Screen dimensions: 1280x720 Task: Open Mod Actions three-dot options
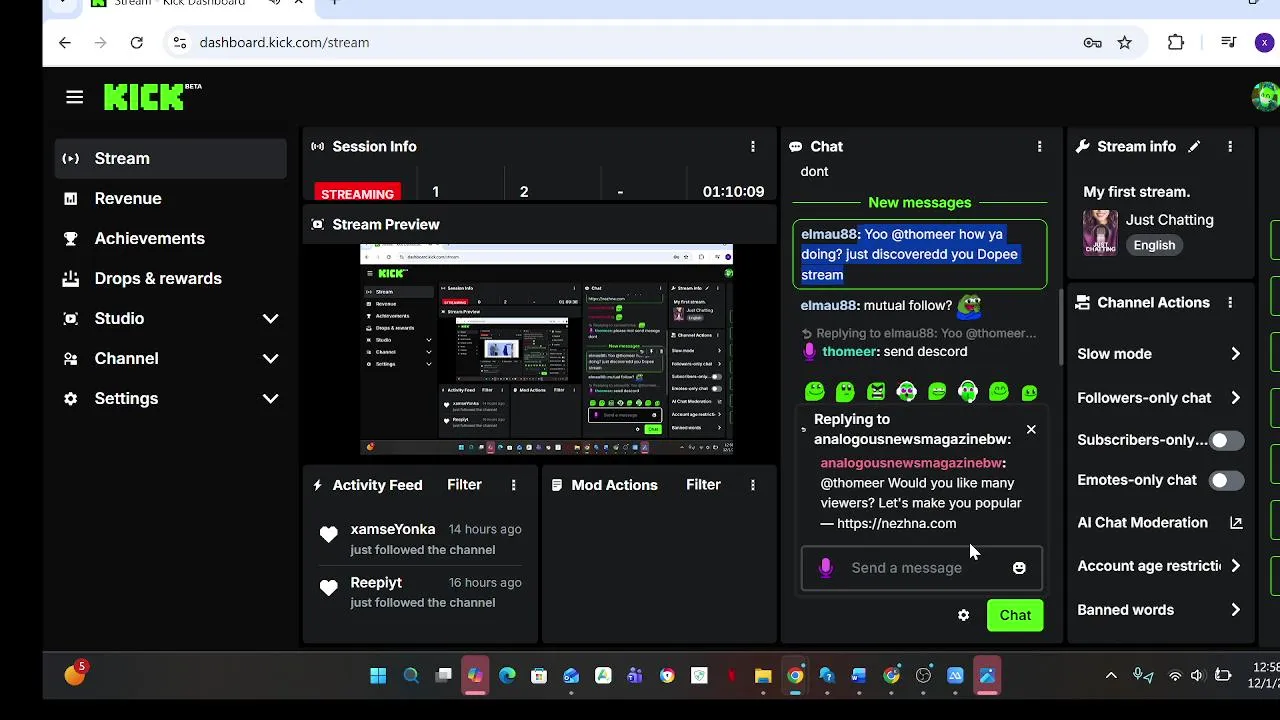point(753,485)
